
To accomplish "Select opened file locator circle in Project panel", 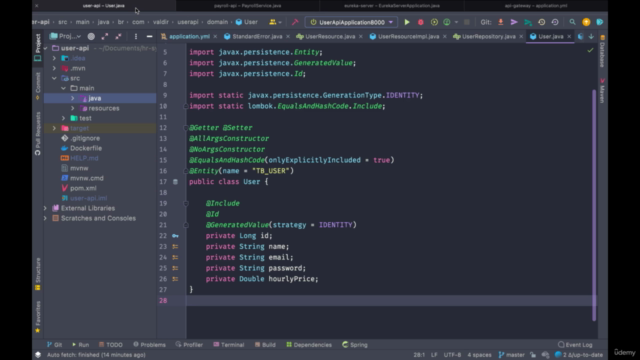I will (x=91, y=36).
